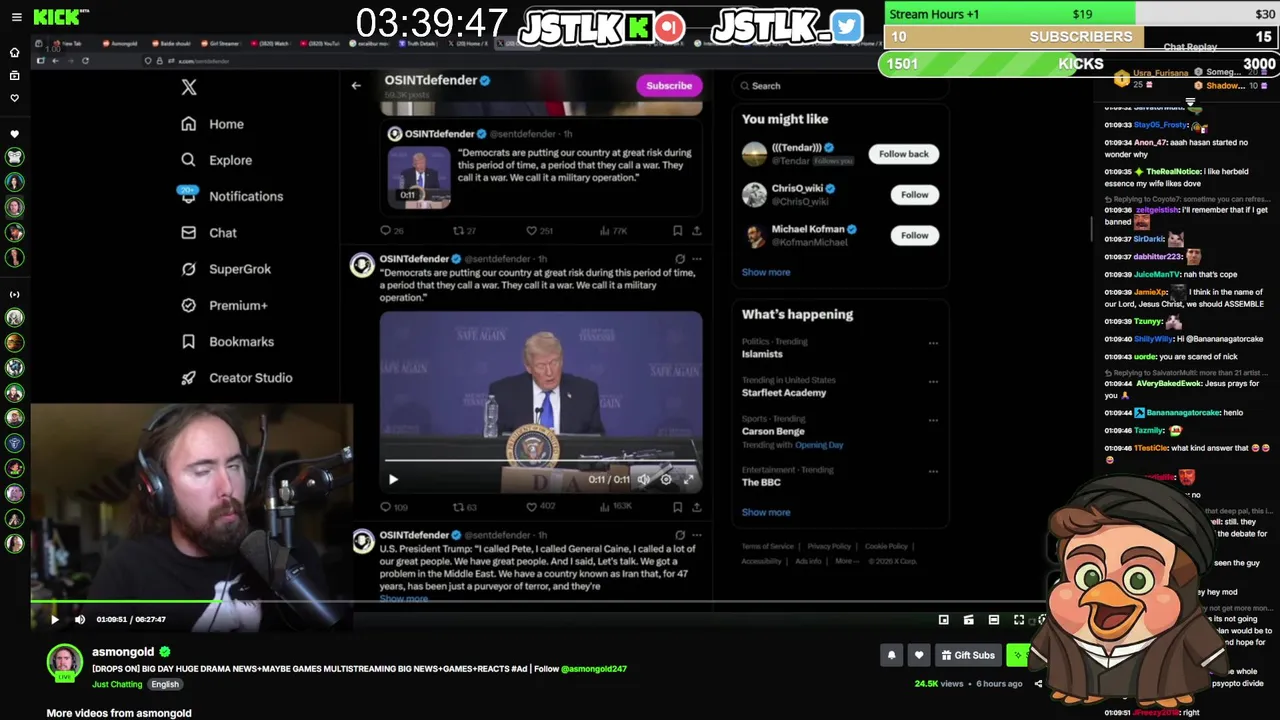This screenshot has height=720, width=1280.
Task: Click share icon on the 402-likes tweet
Action: pos(697,507)
